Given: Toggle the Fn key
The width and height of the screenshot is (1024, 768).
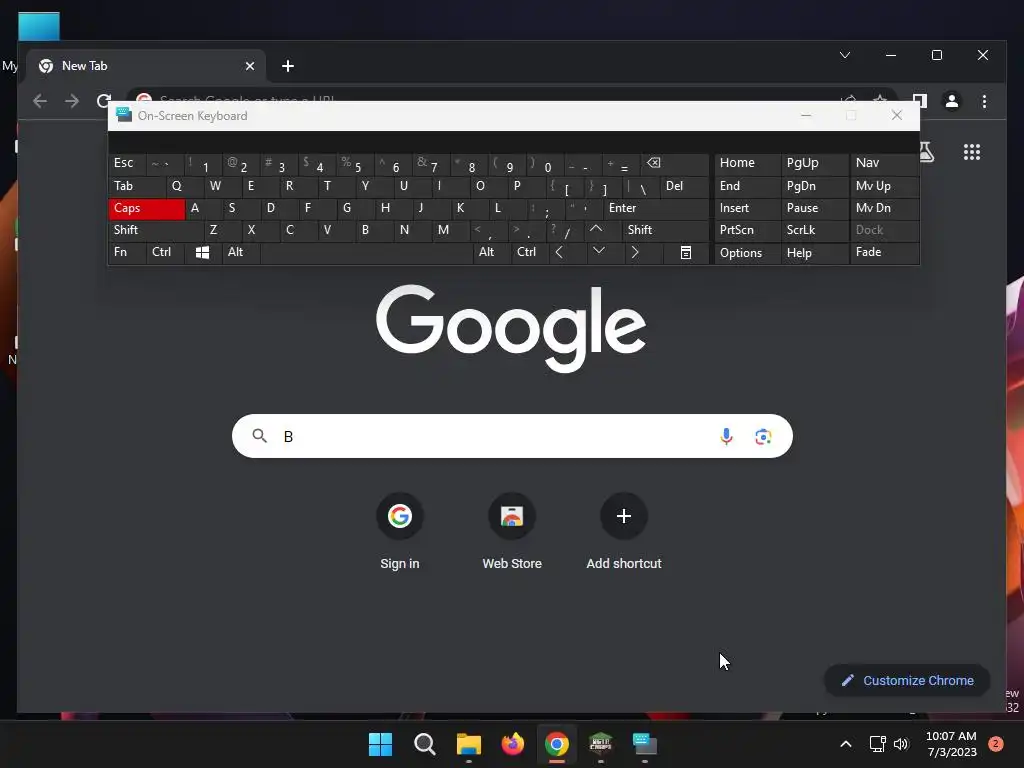Looking at the screenshot, I should click(x=127, y=252).
